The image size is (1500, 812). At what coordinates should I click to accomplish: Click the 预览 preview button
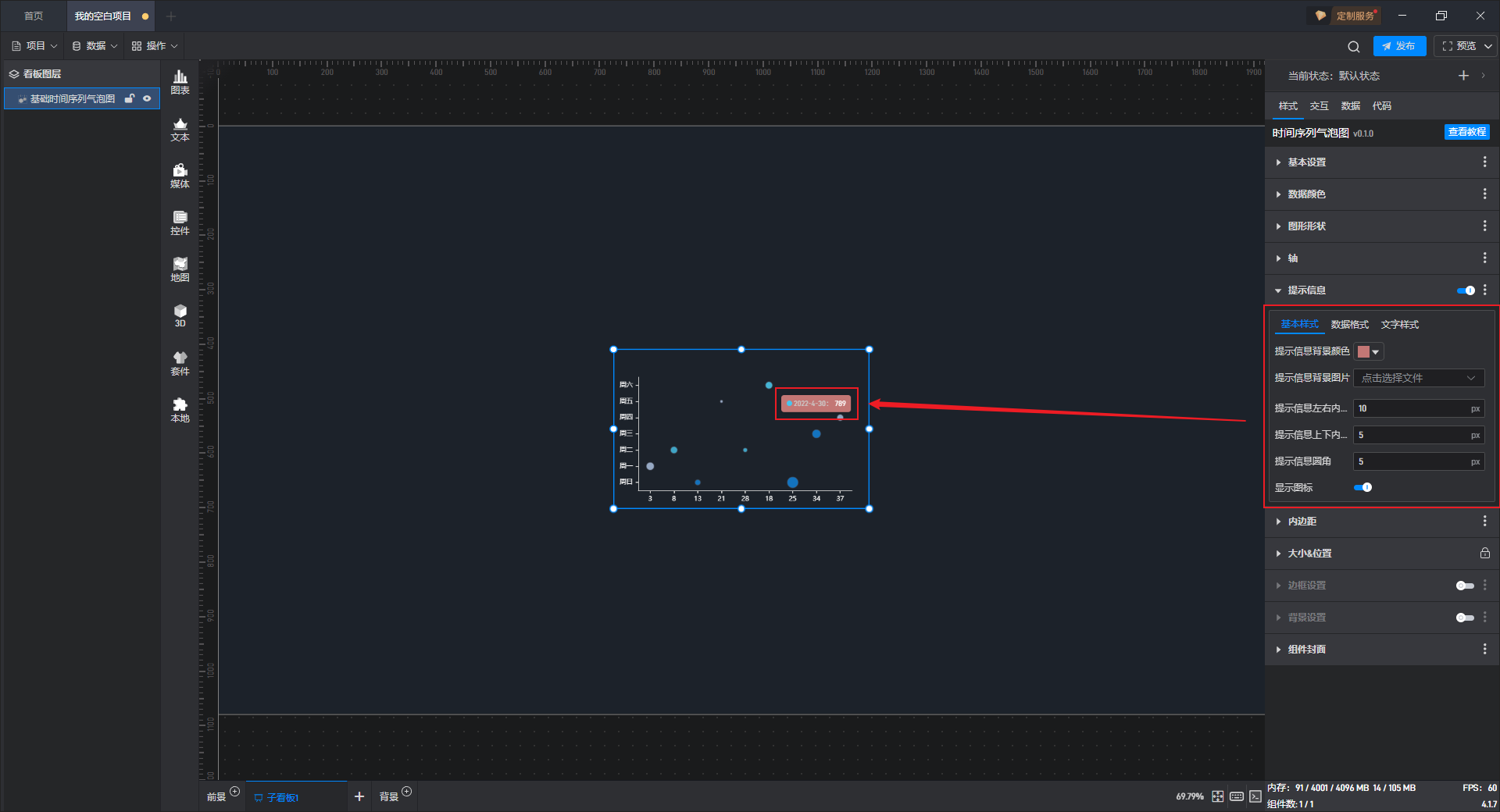click(1459, 46)
